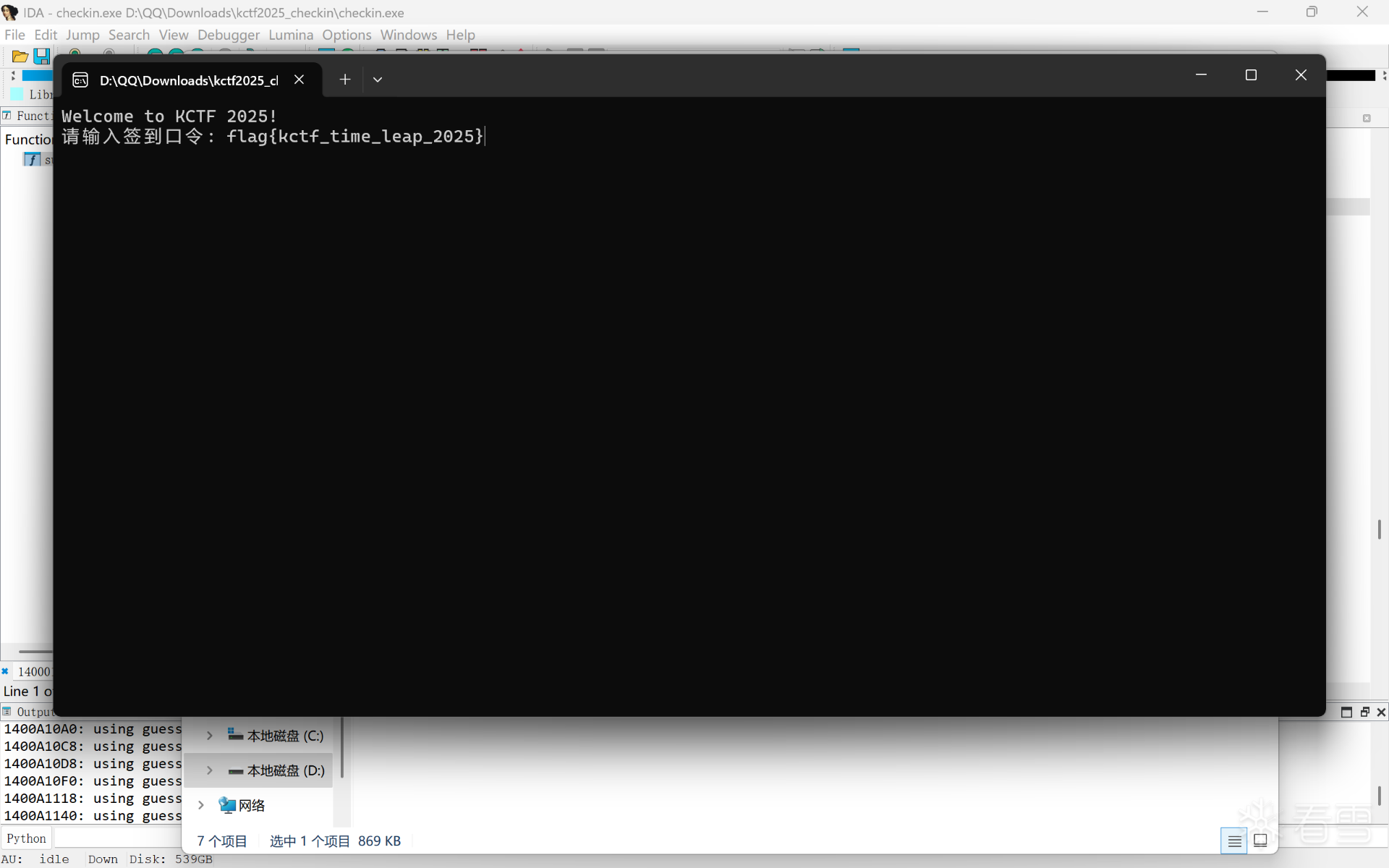Expand the 网络 network tree node
The image size is (1389, 868).
tap(201, 805)
